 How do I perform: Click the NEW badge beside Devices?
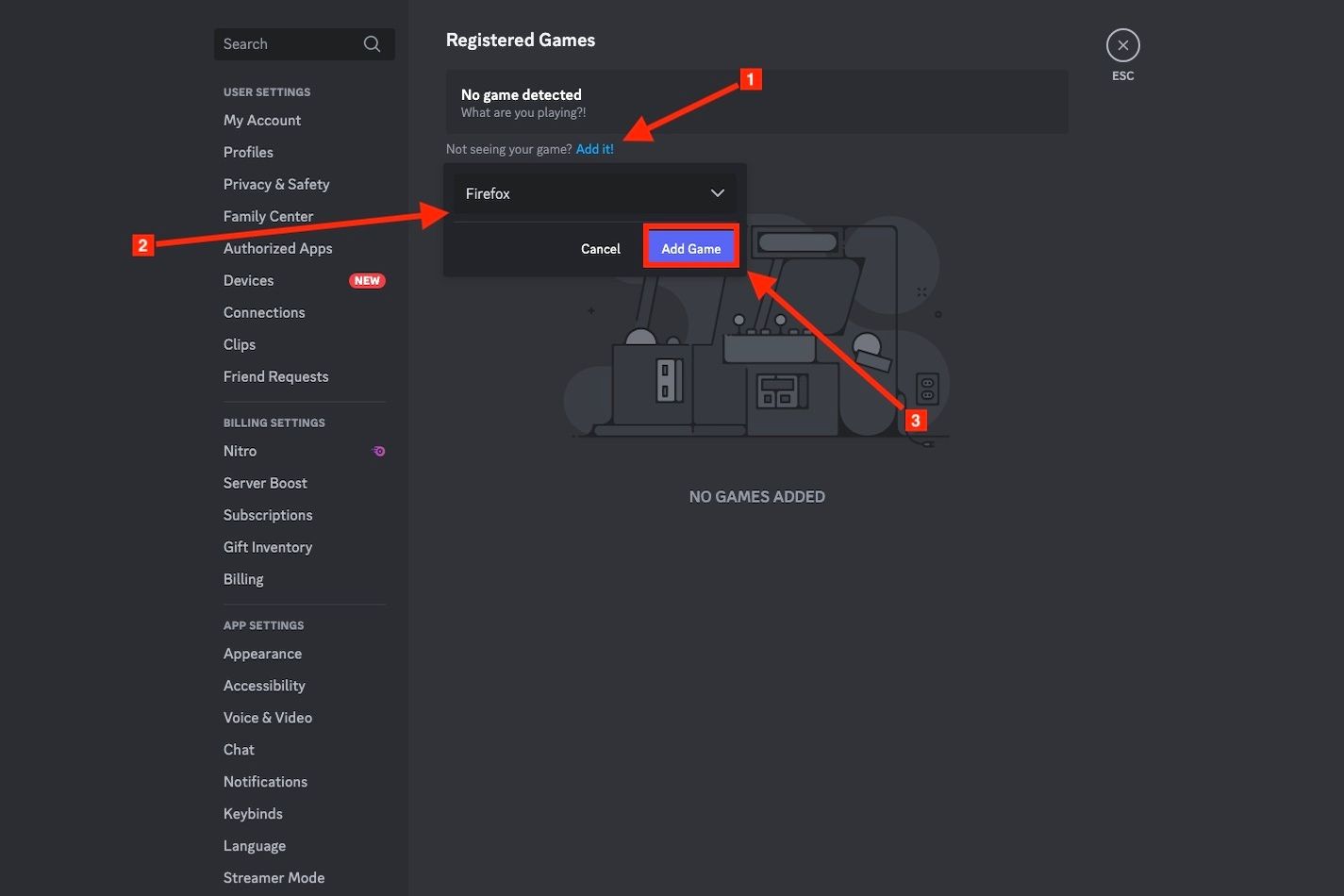point(367,280)
